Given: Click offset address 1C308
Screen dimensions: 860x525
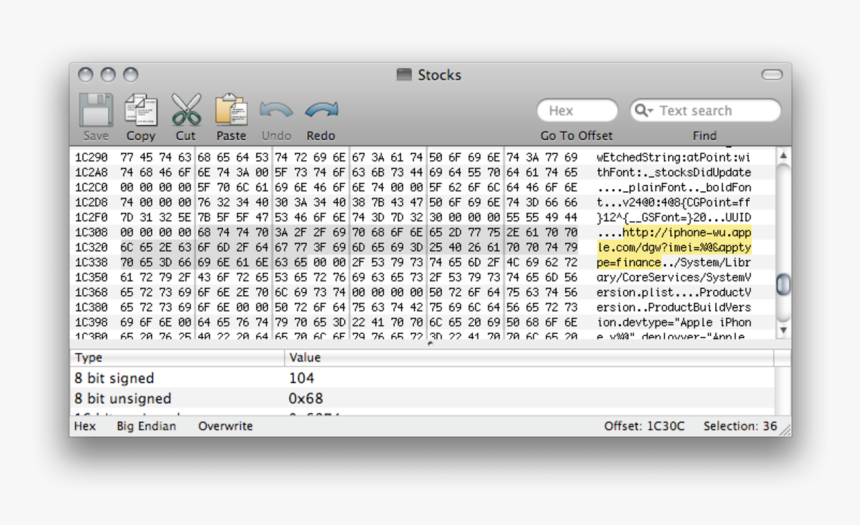Looking at the screenshot, I should [x=91, y=233].
